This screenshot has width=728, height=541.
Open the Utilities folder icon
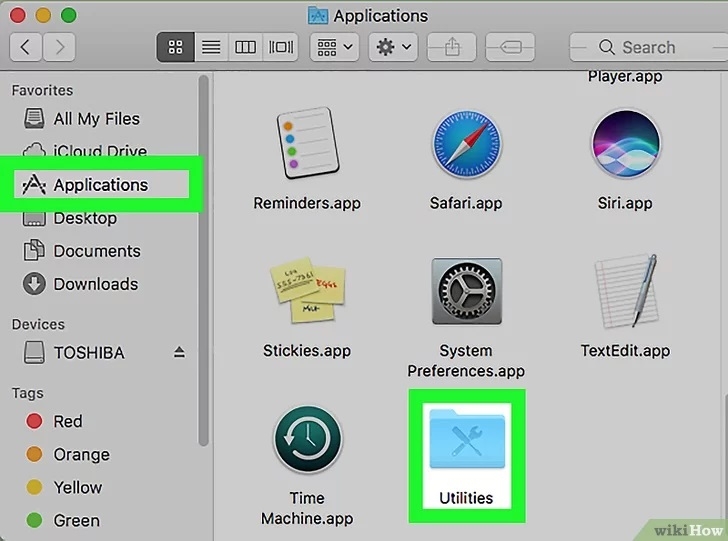coord(467,439)
